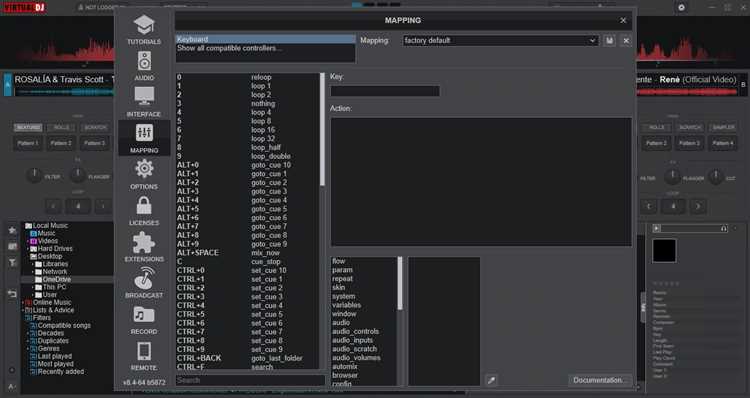Image resolution: width=750 pixels, height=398 pixels.
Task: Open the Audio settings section
Action: [x=144, y=66]
